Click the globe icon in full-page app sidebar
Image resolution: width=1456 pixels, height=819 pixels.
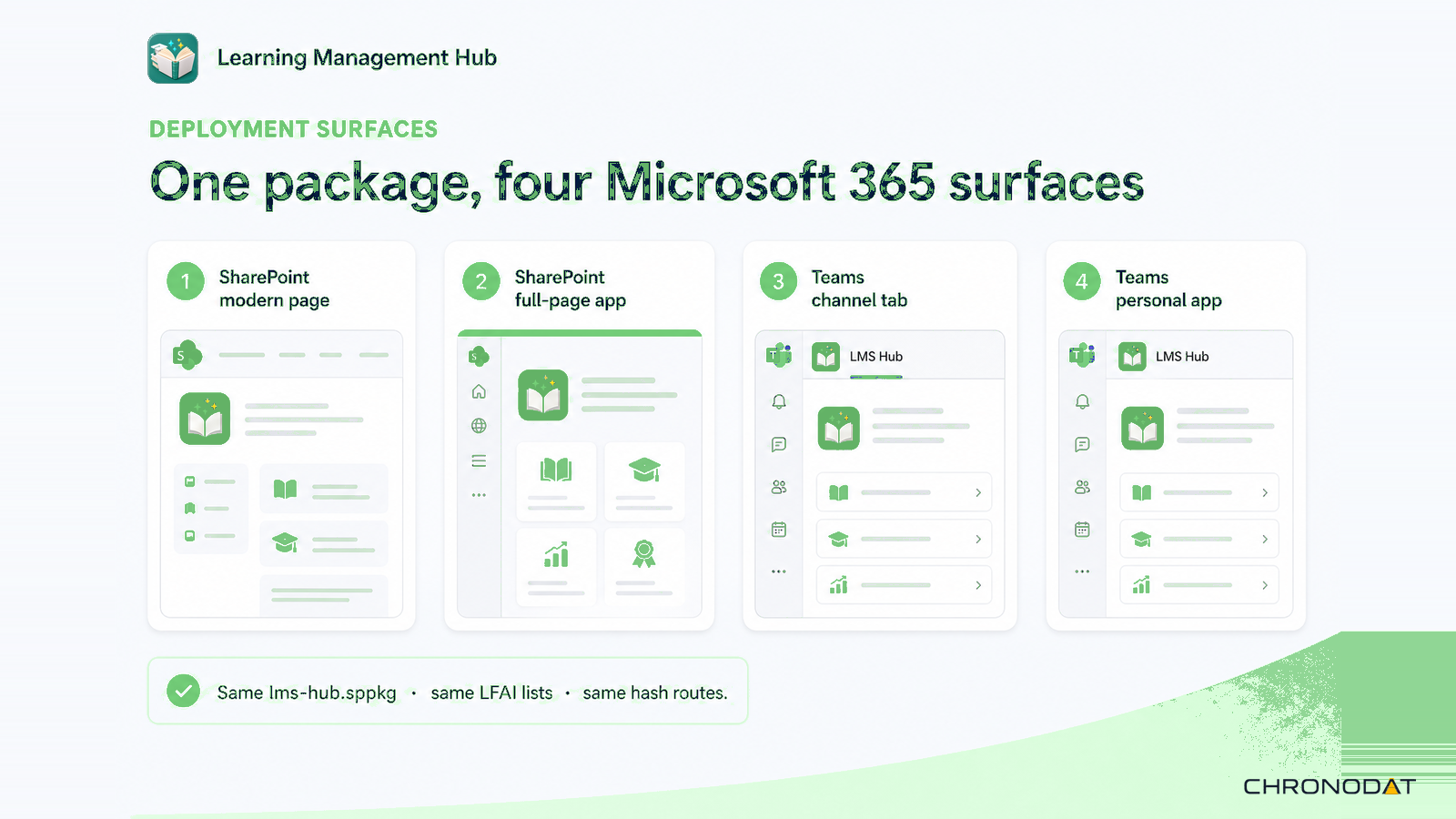[x=479, y=426]
